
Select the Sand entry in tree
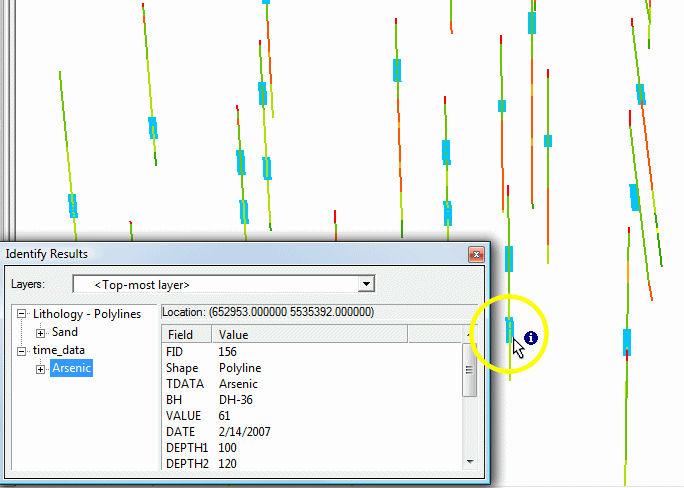65,332
